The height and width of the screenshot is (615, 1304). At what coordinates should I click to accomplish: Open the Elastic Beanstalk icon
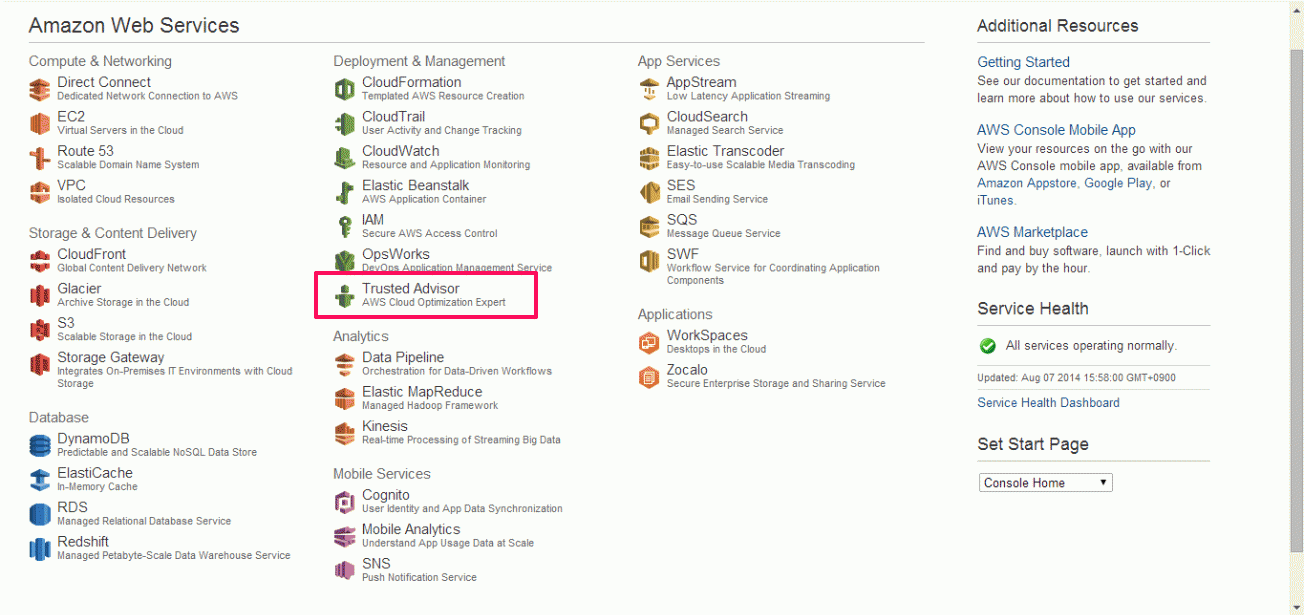point(344,192)
